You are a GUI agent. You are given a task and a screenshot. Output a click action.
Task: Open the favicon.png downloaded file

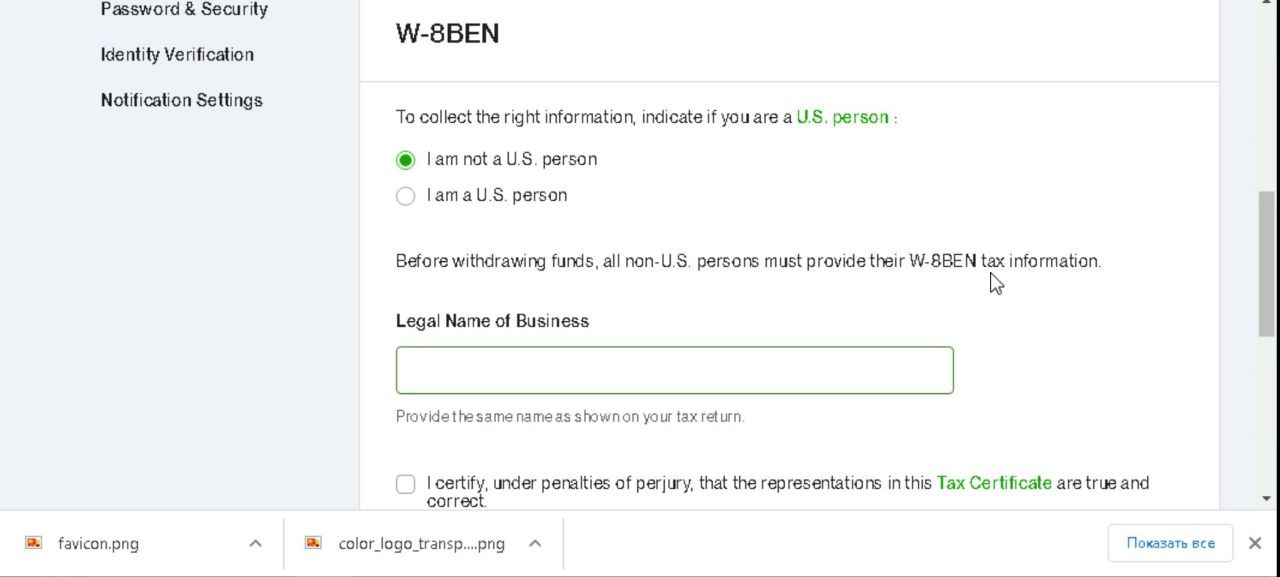click(x=98, y=543)
